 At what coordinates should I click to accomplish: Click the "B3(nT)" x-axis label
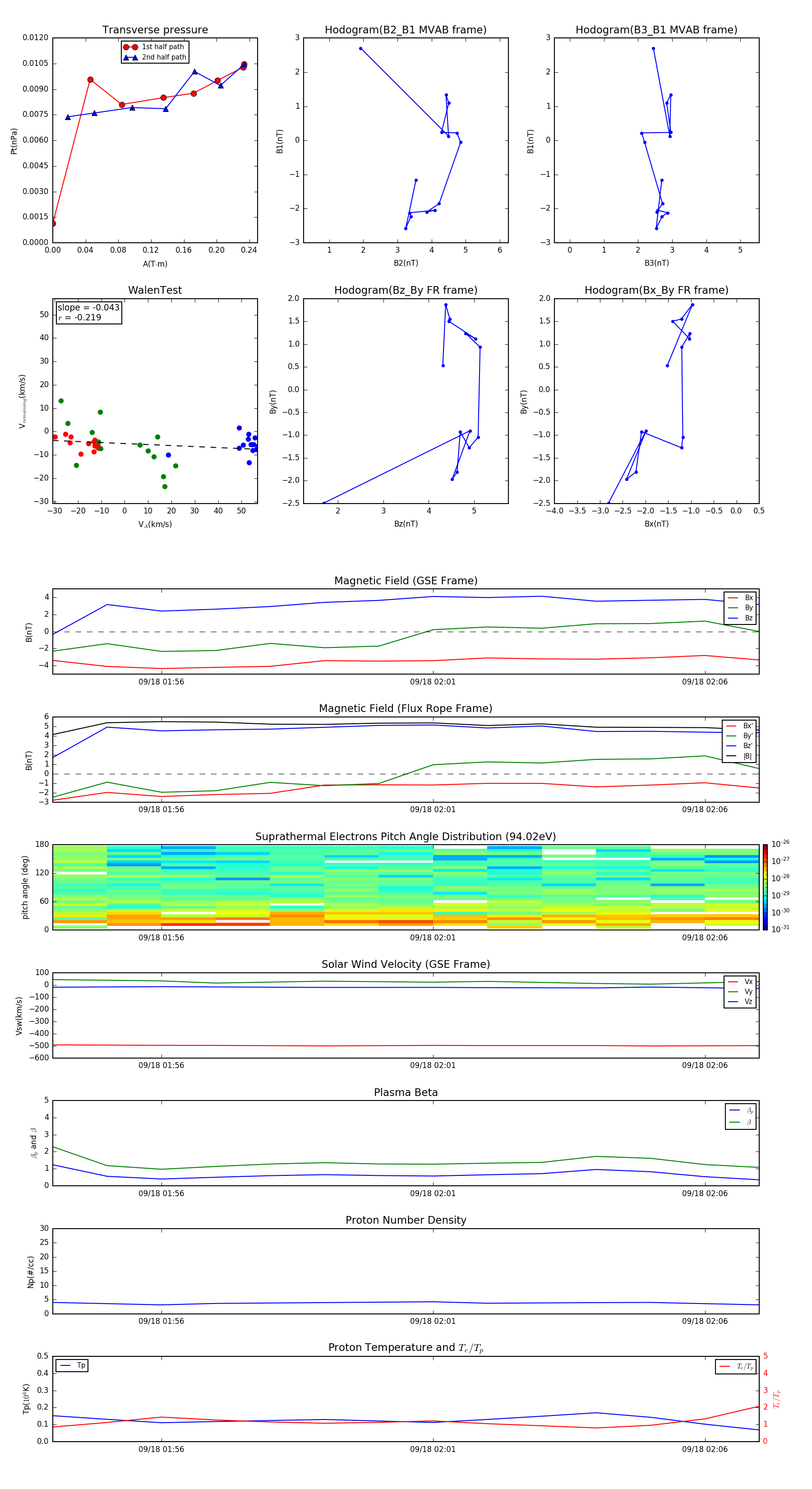[656, 263]
